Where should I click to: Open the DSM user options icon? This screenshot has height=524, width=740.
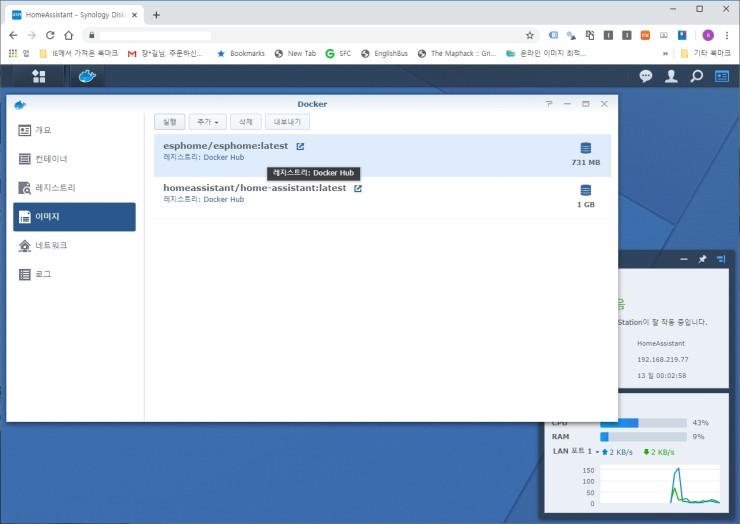[671, 76]
